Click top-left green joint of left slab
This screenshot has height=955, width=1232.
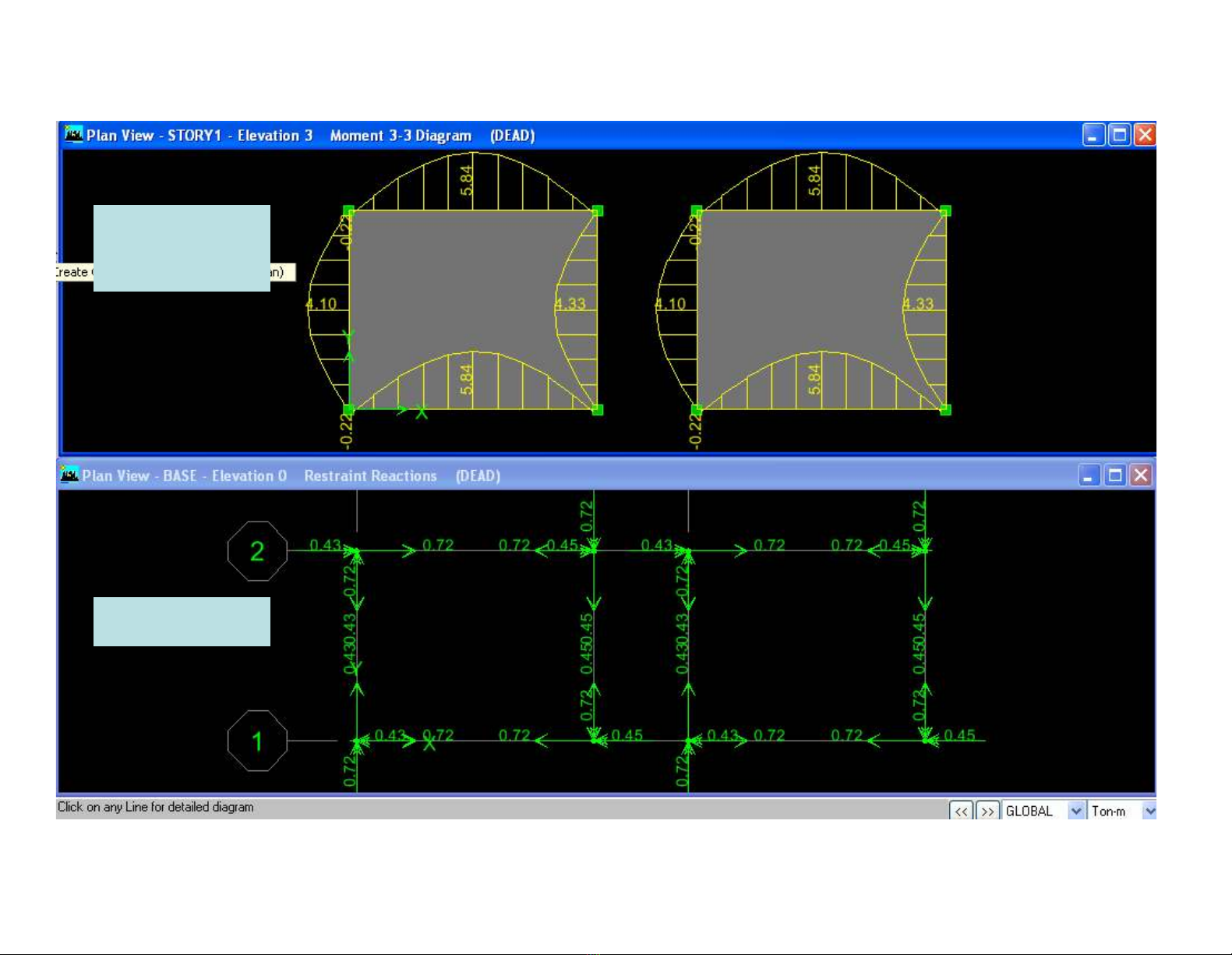point(348,210)
